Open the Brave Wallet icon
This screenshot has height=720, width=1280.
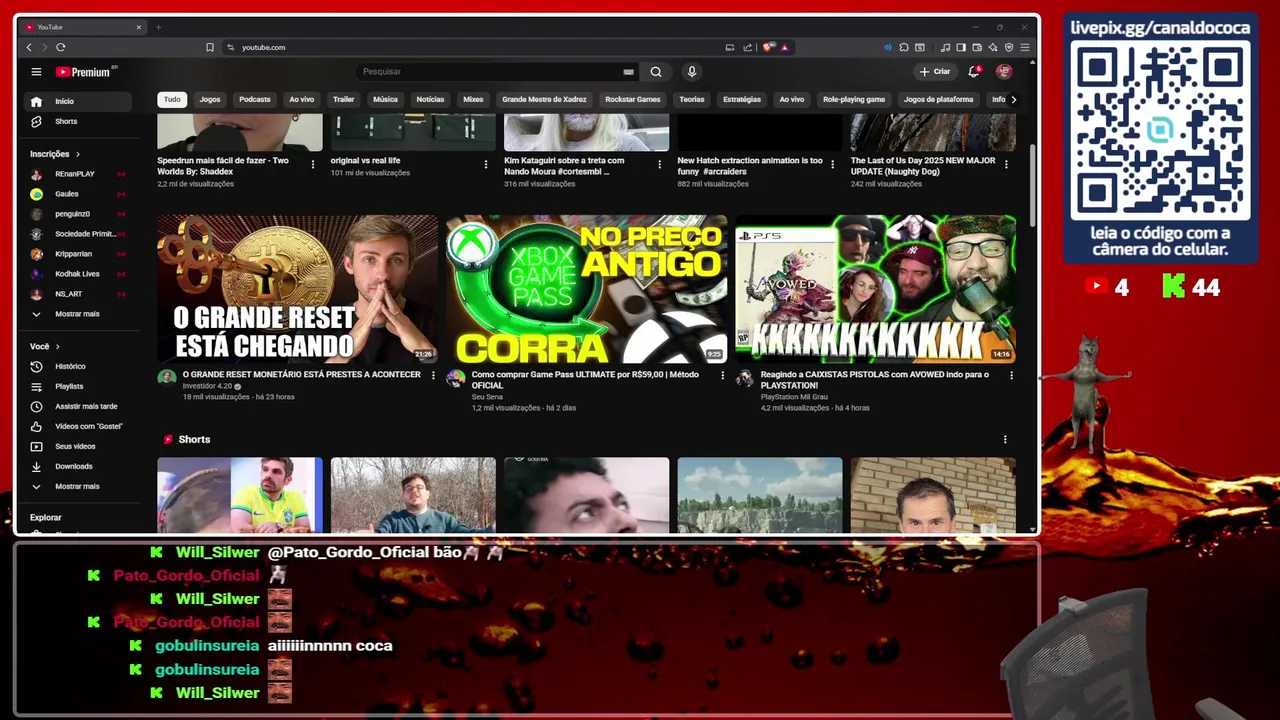(x=977, y=47)
